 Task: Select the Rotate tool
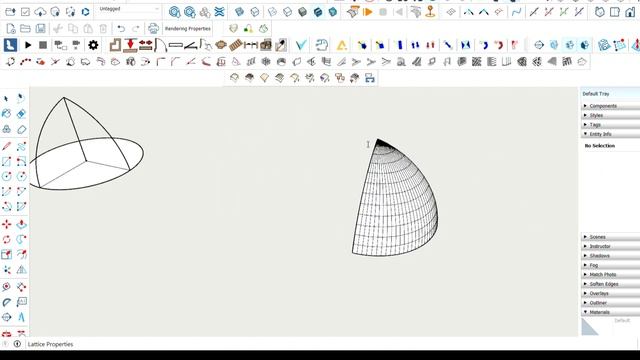pos(7,240)
